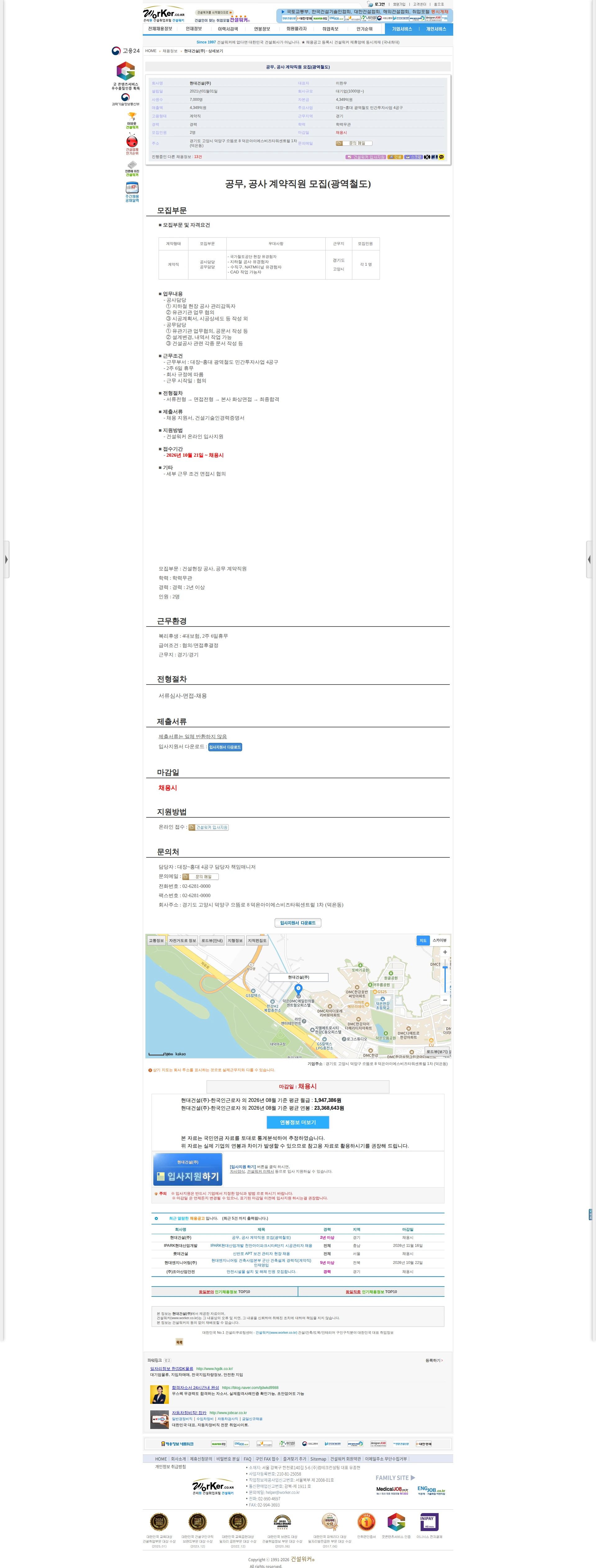Share posting via X icon
The image size is (596, 1568).
pos(427,157)
